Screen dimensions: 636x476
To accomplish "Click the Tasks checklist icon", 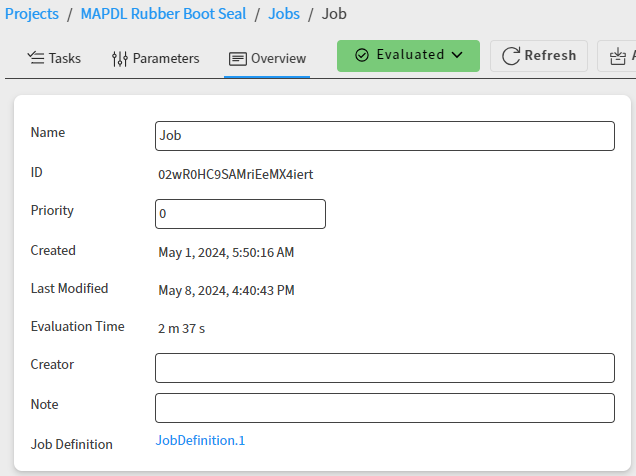I will click(x=36, y=58).
